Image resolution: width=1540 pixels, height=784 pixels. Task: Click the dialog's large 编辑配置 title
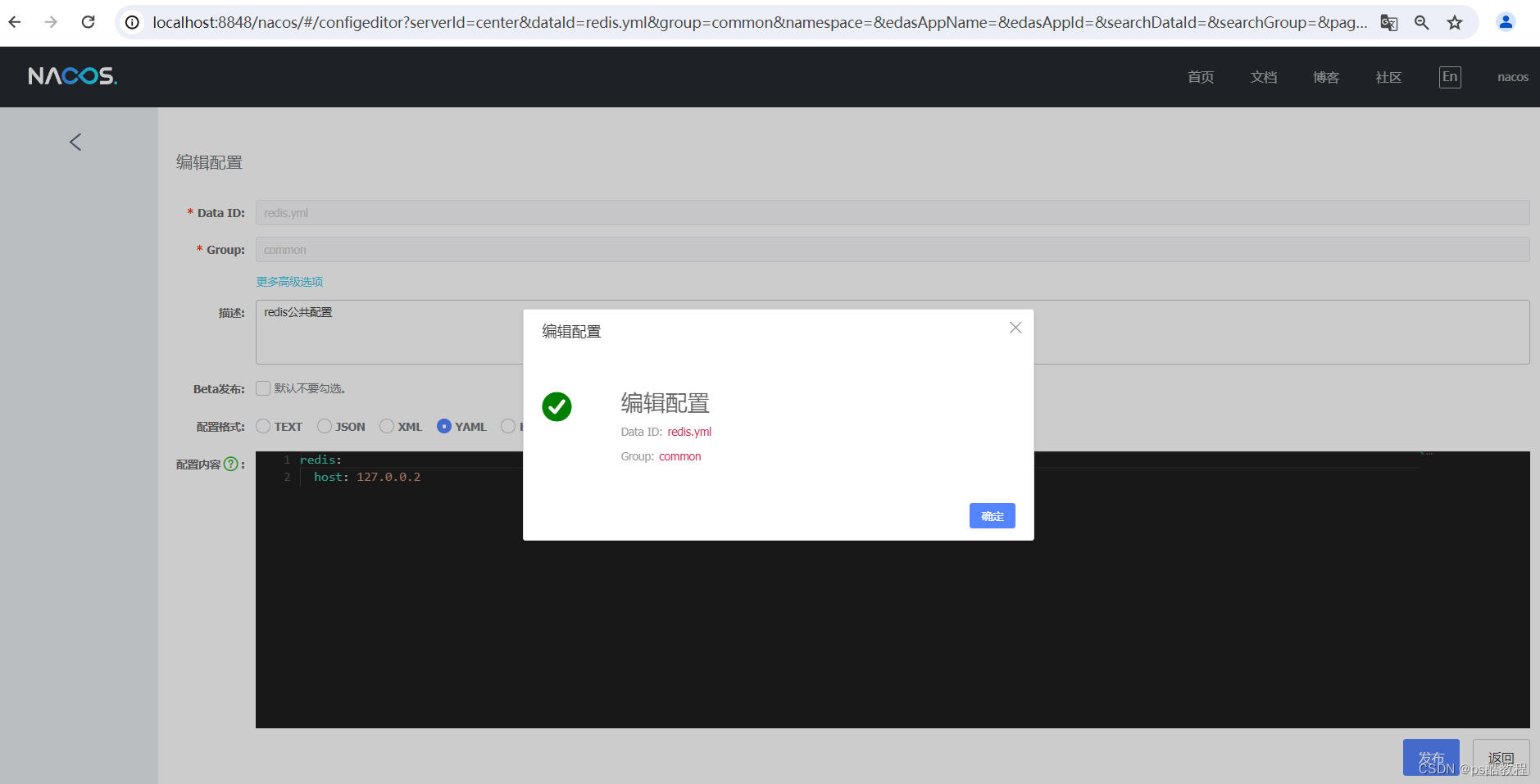point(665,403)
